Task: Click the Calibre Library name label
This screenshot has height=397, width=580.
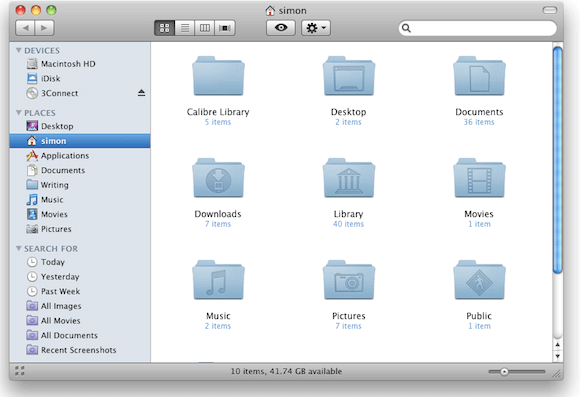Action: tap(218, 112)
